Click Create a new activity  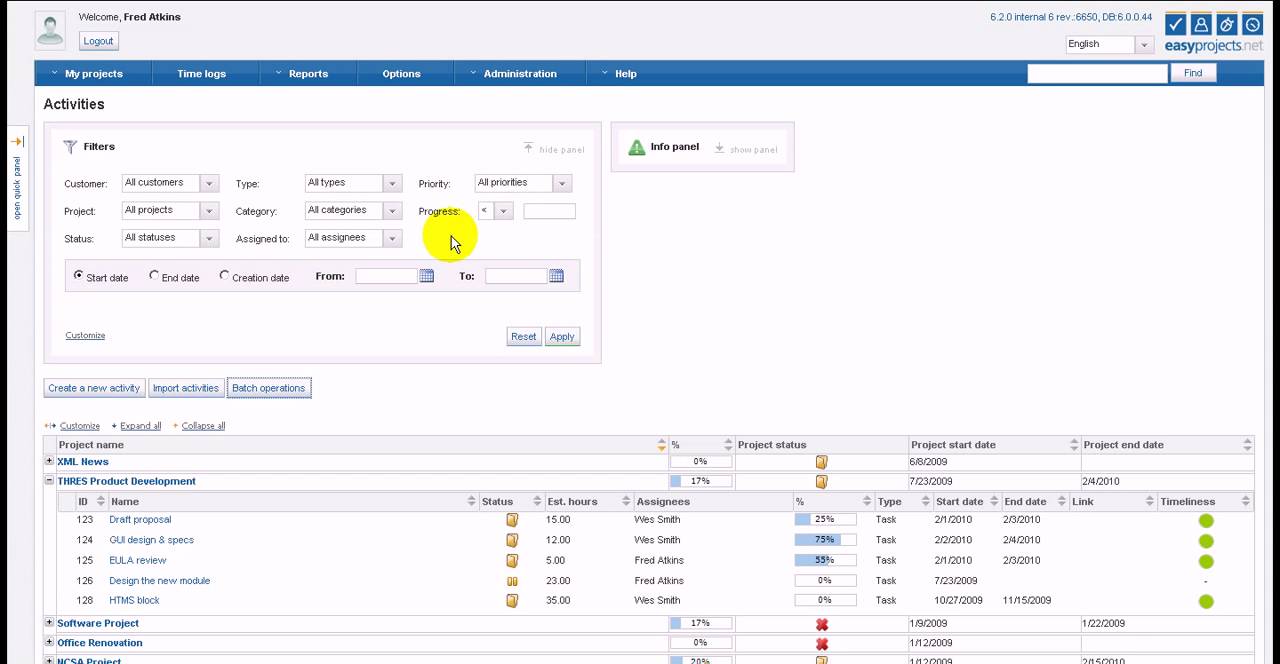[94, 388]
